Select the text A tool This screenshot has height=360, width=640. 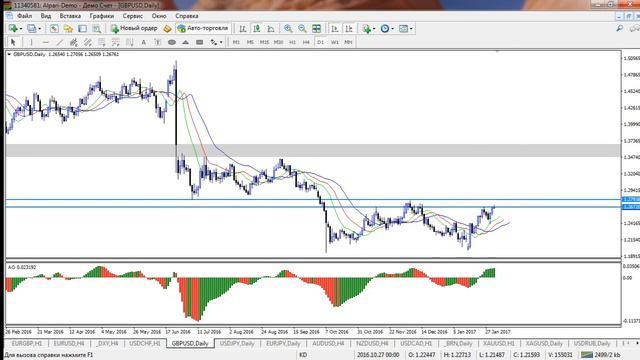(x=143, y=42)
